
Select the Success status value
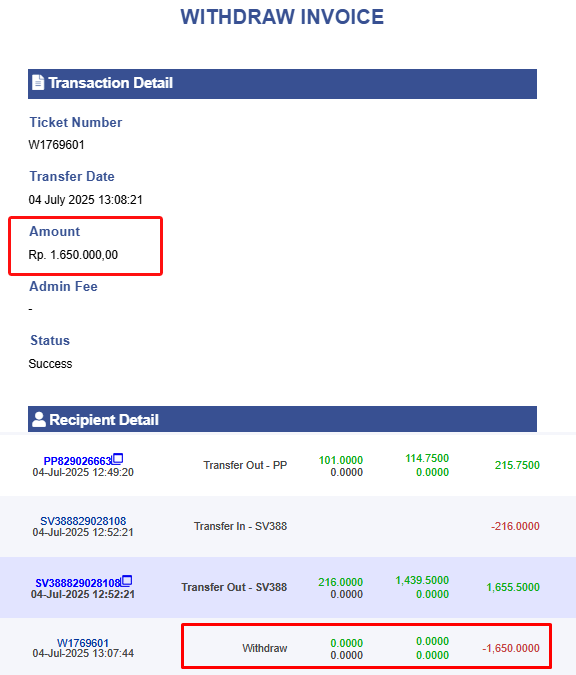50,364
